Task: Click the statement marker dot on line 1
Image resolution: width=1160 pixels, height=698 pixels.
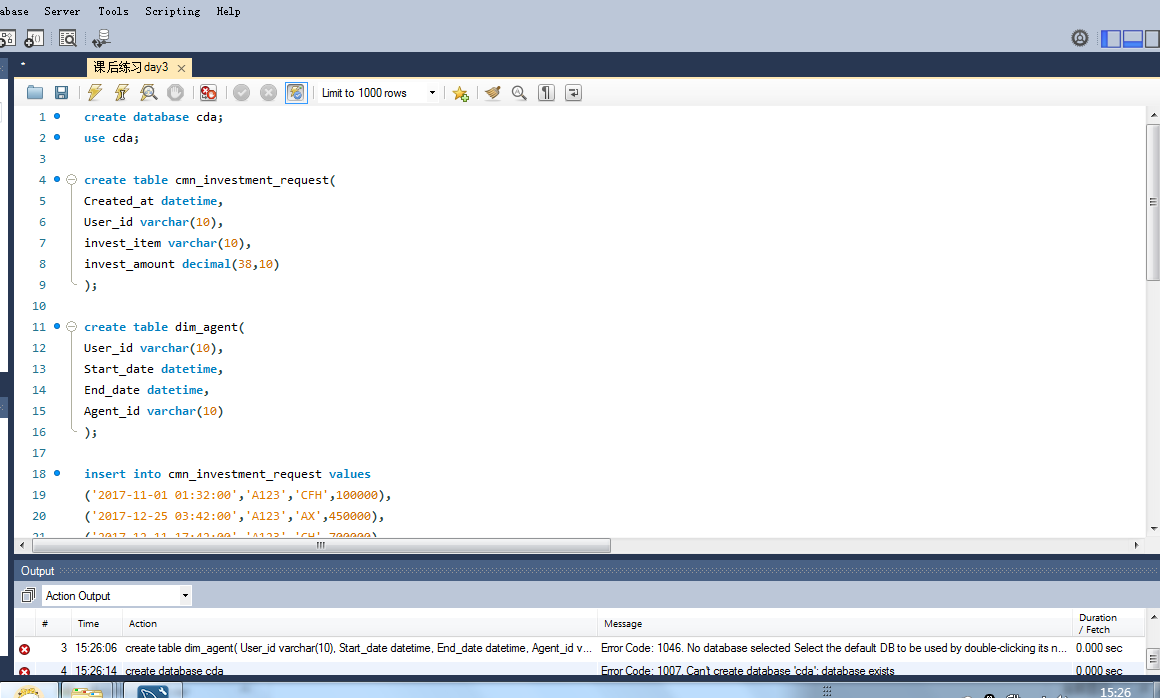Action: [57, 116]
